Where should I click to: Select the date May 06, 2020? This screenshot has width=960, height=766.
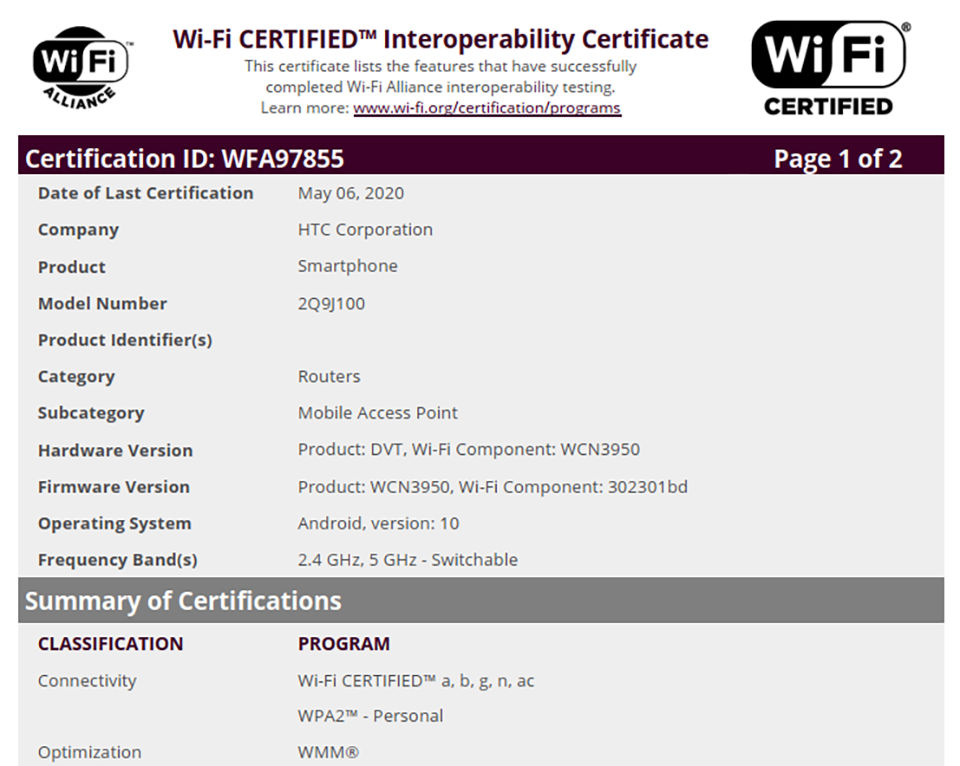351,193
